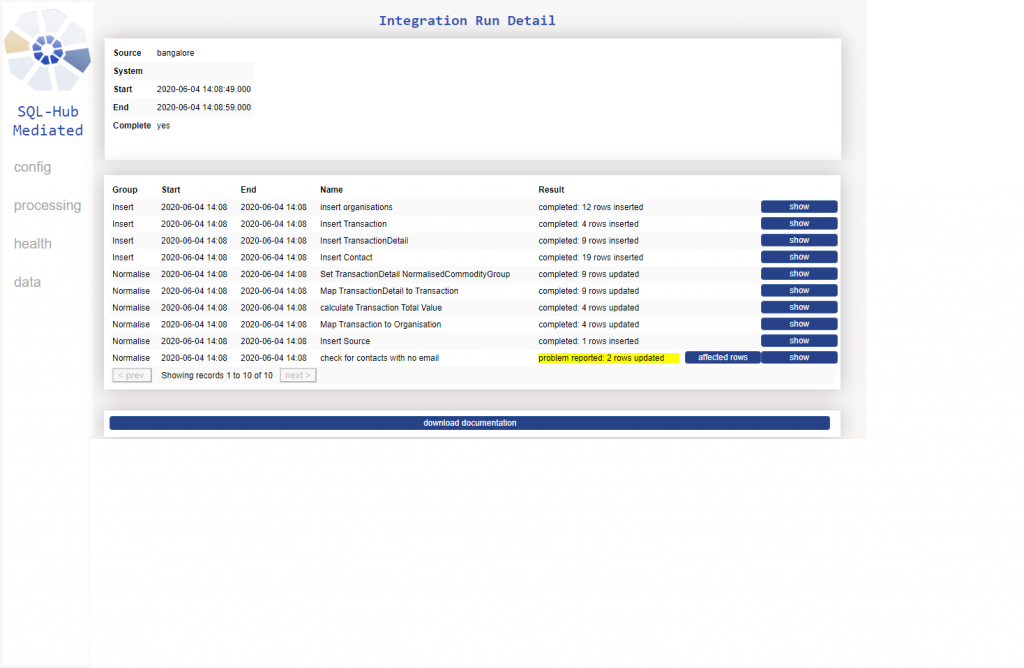View affected rows for contacts with no email
This screenshot has width=1024, height=668.
coord(722,358)
